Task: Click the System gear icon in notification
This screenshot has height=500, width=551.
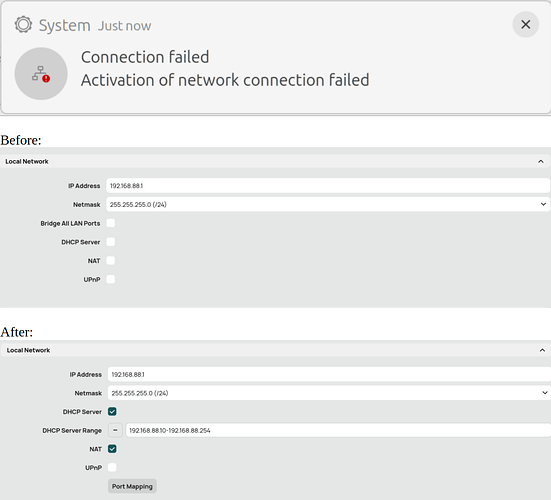Action: pyautogui.click(x=23, y=25)
